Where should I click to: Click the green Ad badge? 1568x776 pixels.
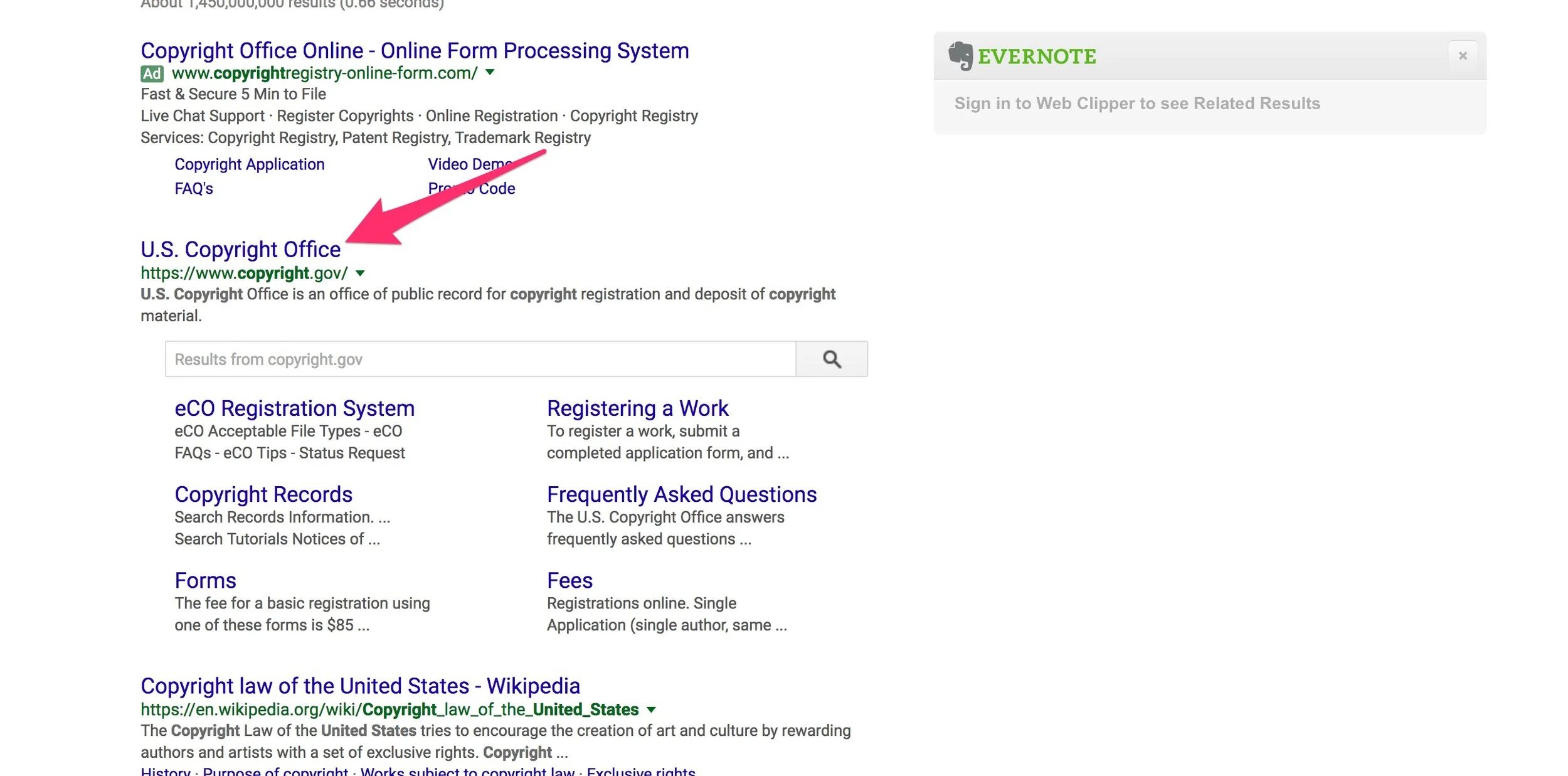click(x=152, y=73)
